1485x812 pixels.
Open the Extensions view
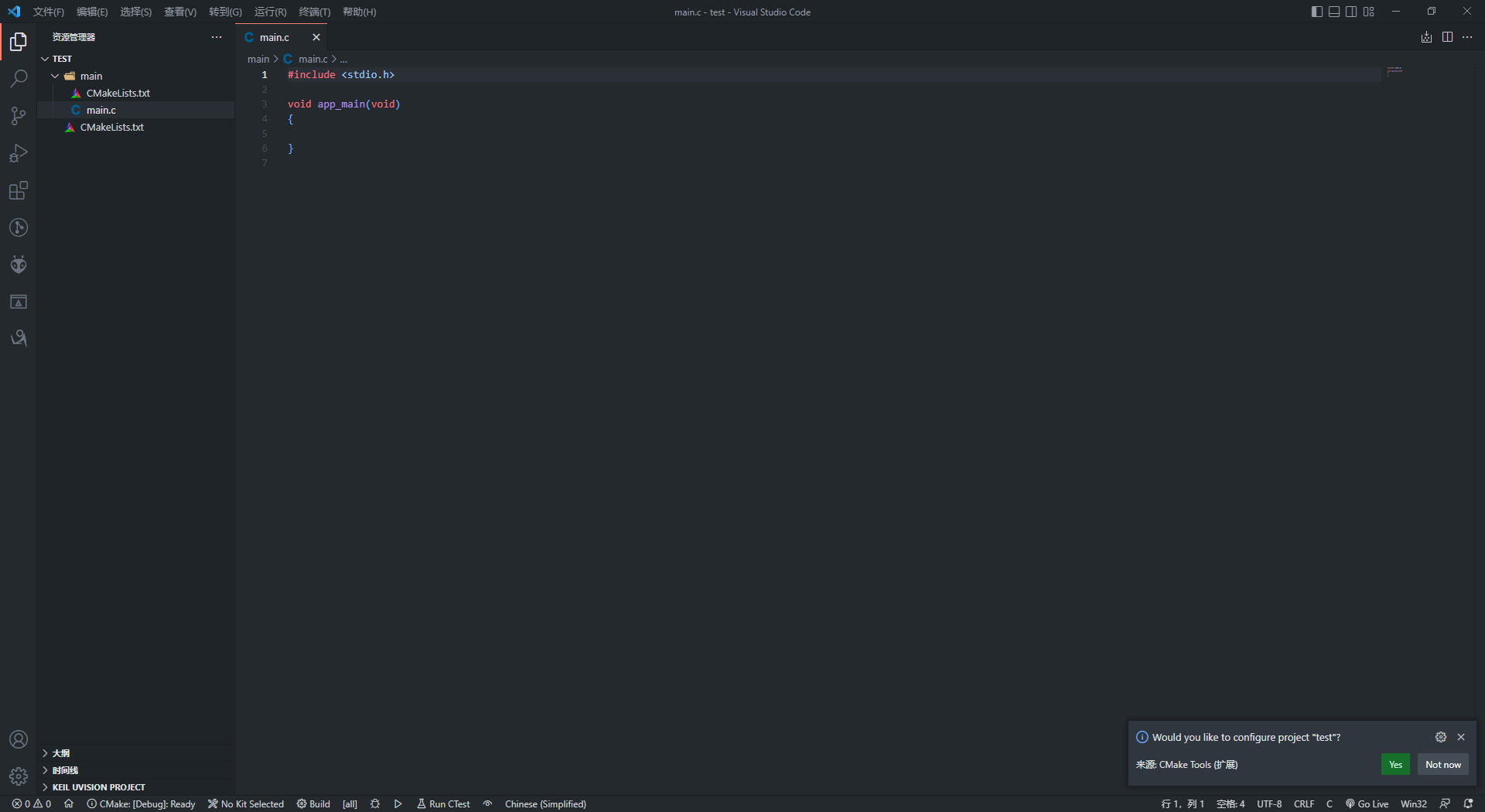[19, 190]
